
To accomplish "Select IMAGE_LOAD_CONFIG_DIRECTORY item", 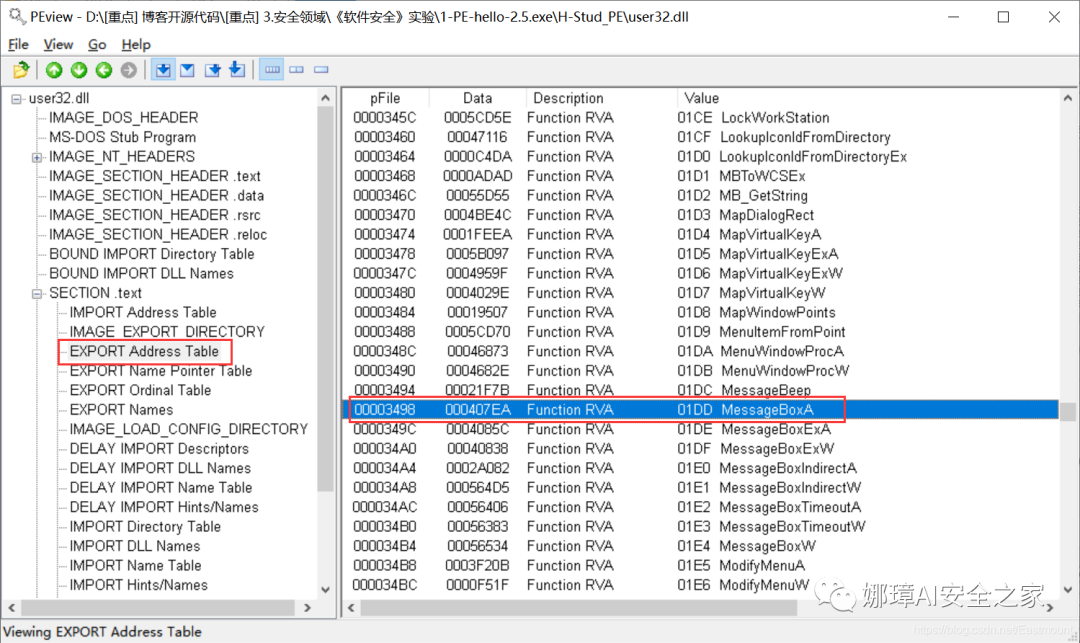I will pos(189,430).
